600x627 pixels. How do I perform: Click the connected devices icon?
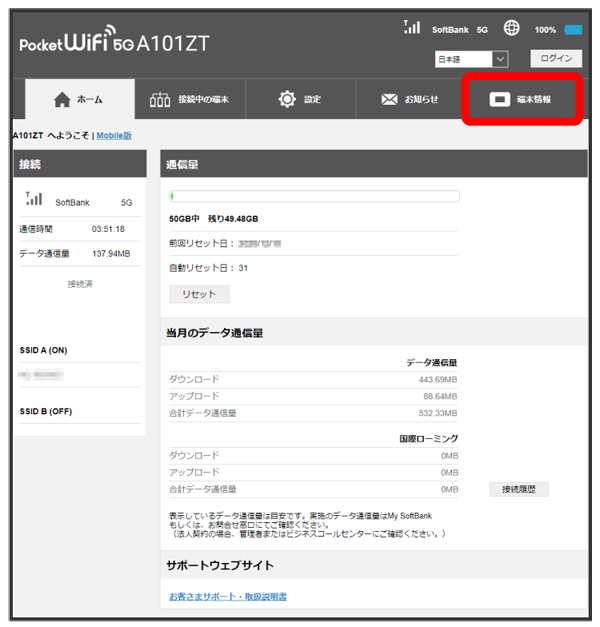[160, 100]
